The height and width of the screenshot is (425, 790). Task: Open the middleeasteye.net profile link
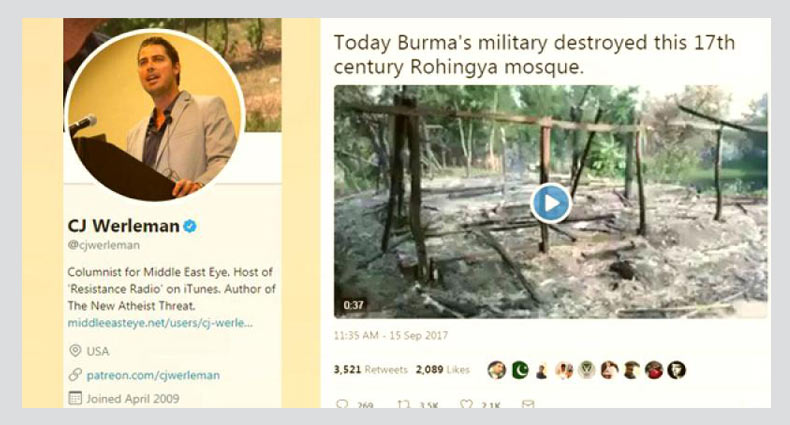pos(160,323)
